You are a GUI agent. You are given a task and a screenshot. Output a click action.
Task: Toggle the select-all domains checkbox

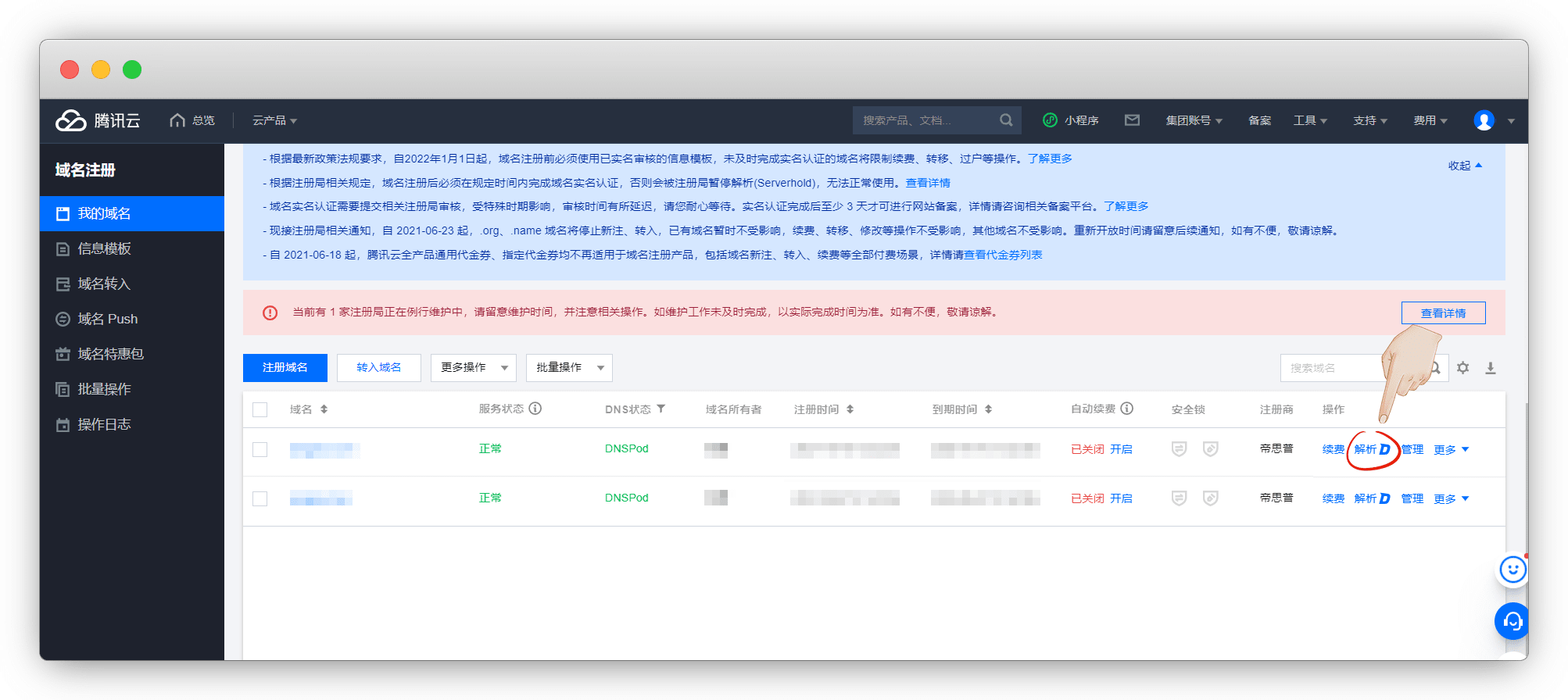pyautogui.click(x=260, y=409)
